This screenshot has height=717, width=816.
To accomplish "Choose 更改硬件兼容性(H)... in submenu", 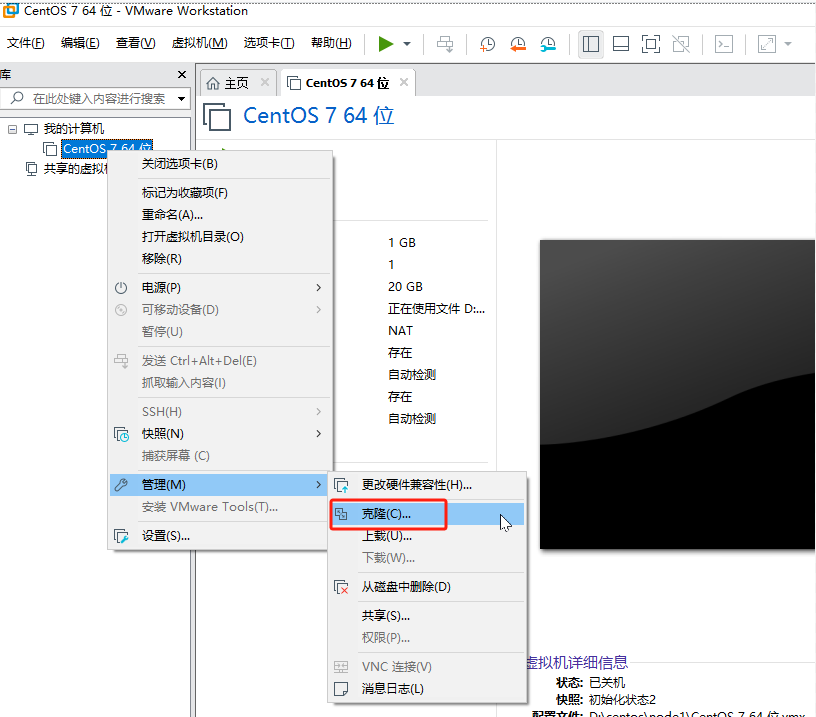I will click(x=427, y=485).
